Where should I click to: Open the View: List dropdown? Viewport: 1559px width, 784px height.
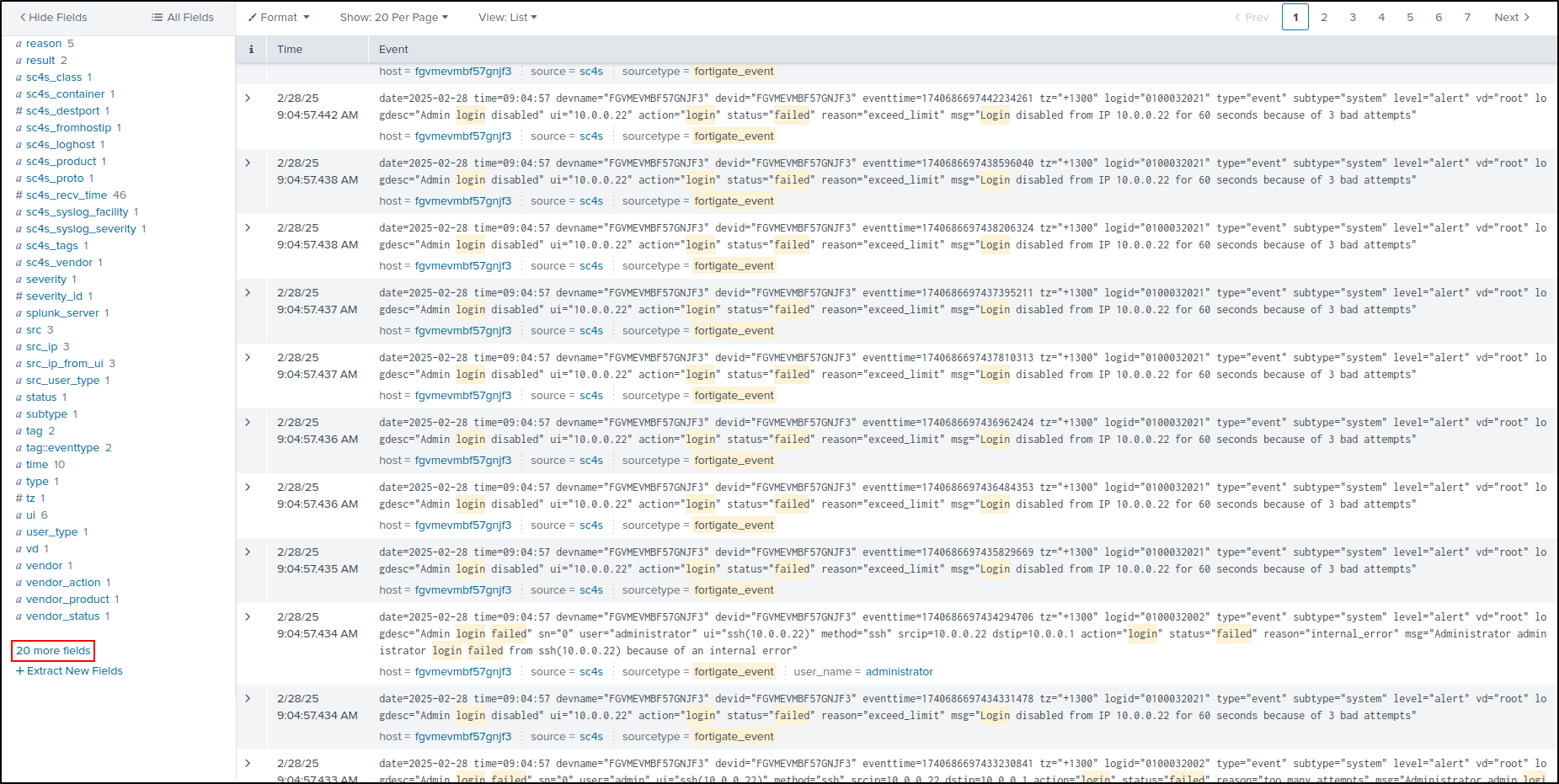point(507,17)
